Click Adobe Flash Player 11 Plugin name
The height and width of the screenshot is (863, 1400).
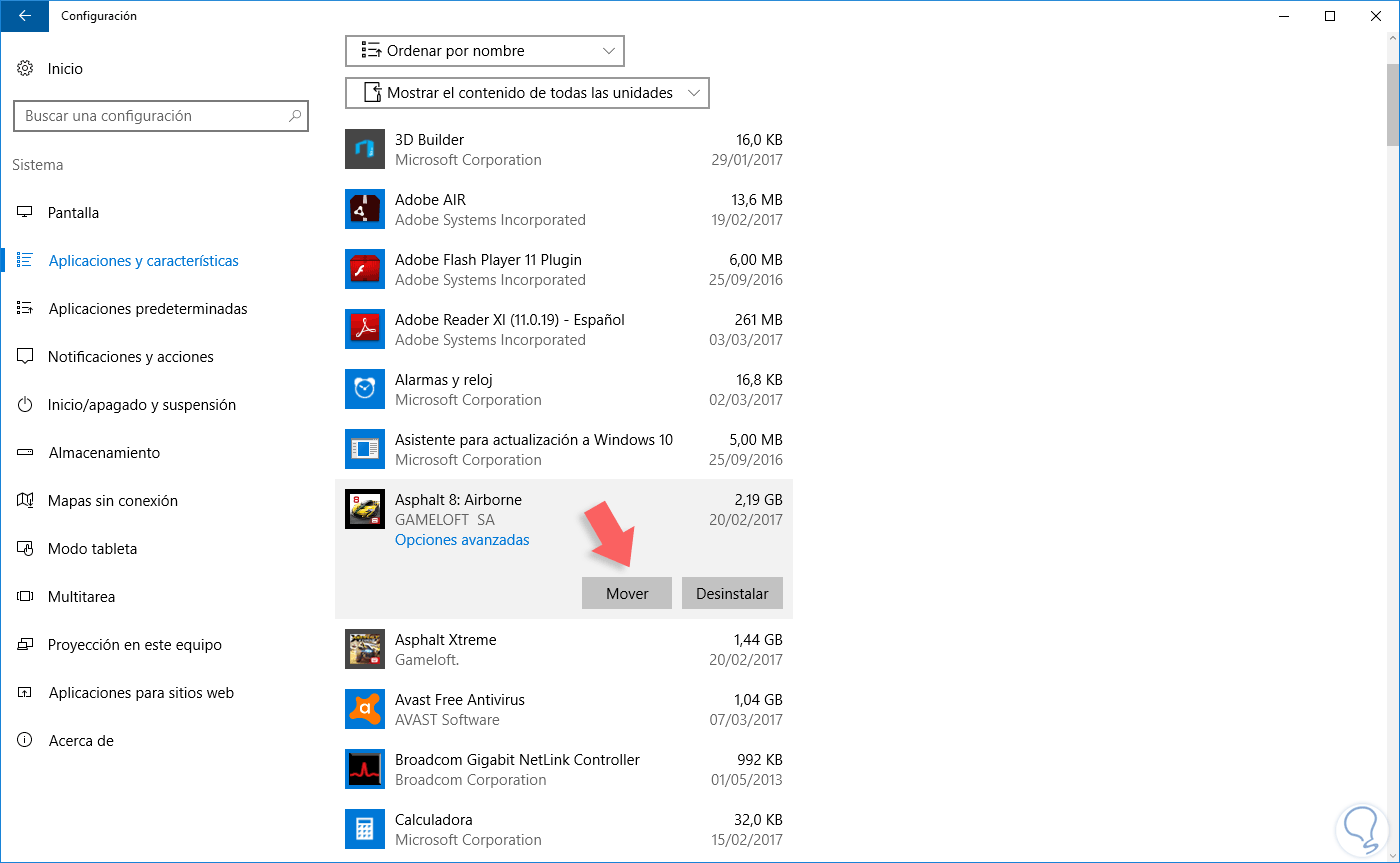point(488,260)
